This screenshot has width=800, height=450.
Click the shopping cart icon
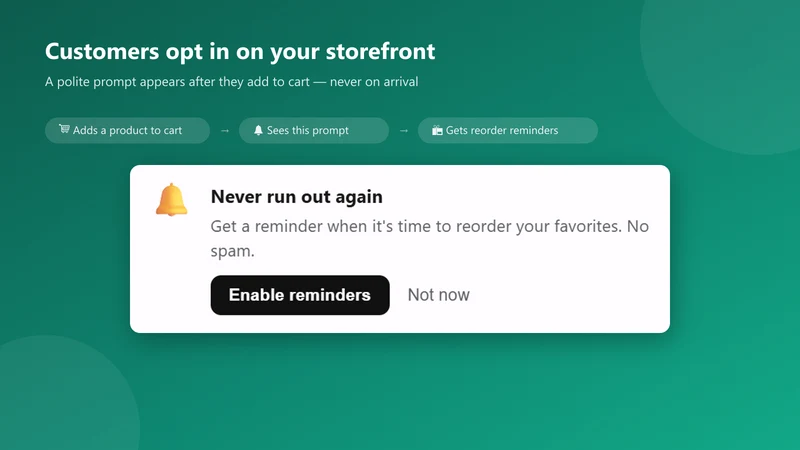(x=64, y=129)
